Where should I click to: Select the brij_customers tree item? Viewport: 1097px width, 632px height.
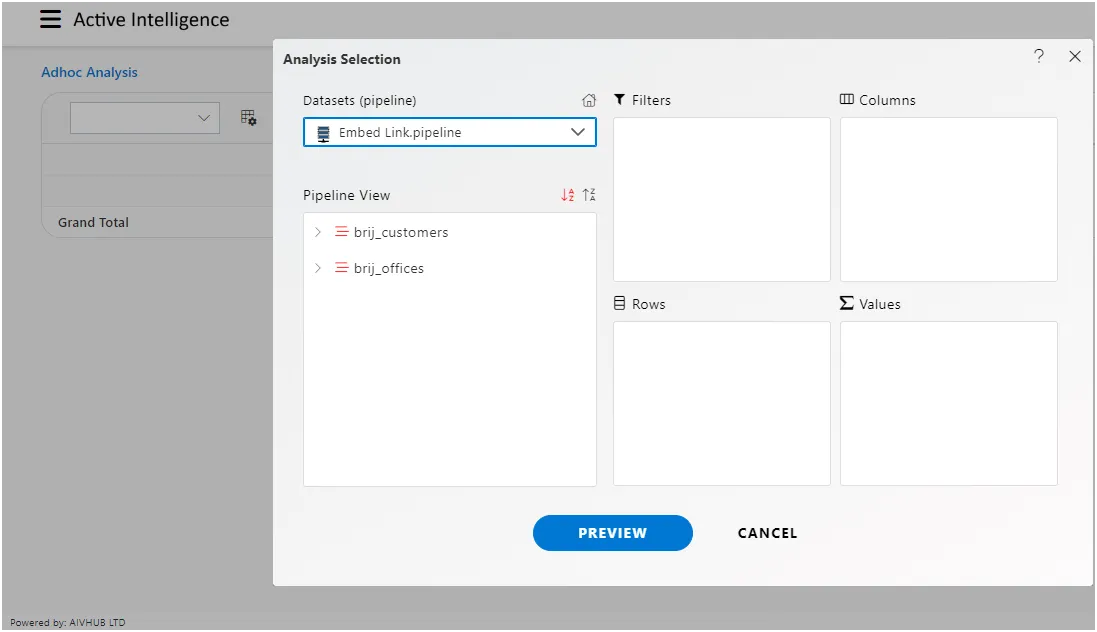point(401,232)
